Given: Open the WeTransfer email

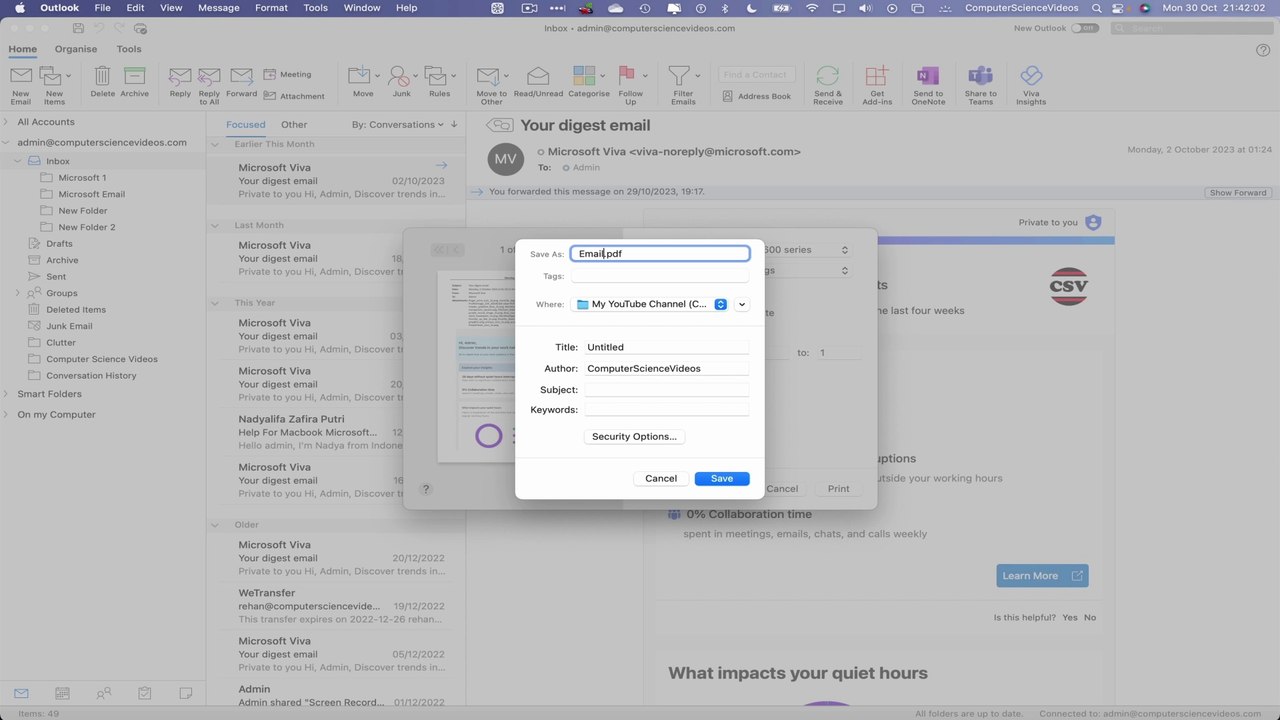Looking at the screenshot, I should point(335,606).
